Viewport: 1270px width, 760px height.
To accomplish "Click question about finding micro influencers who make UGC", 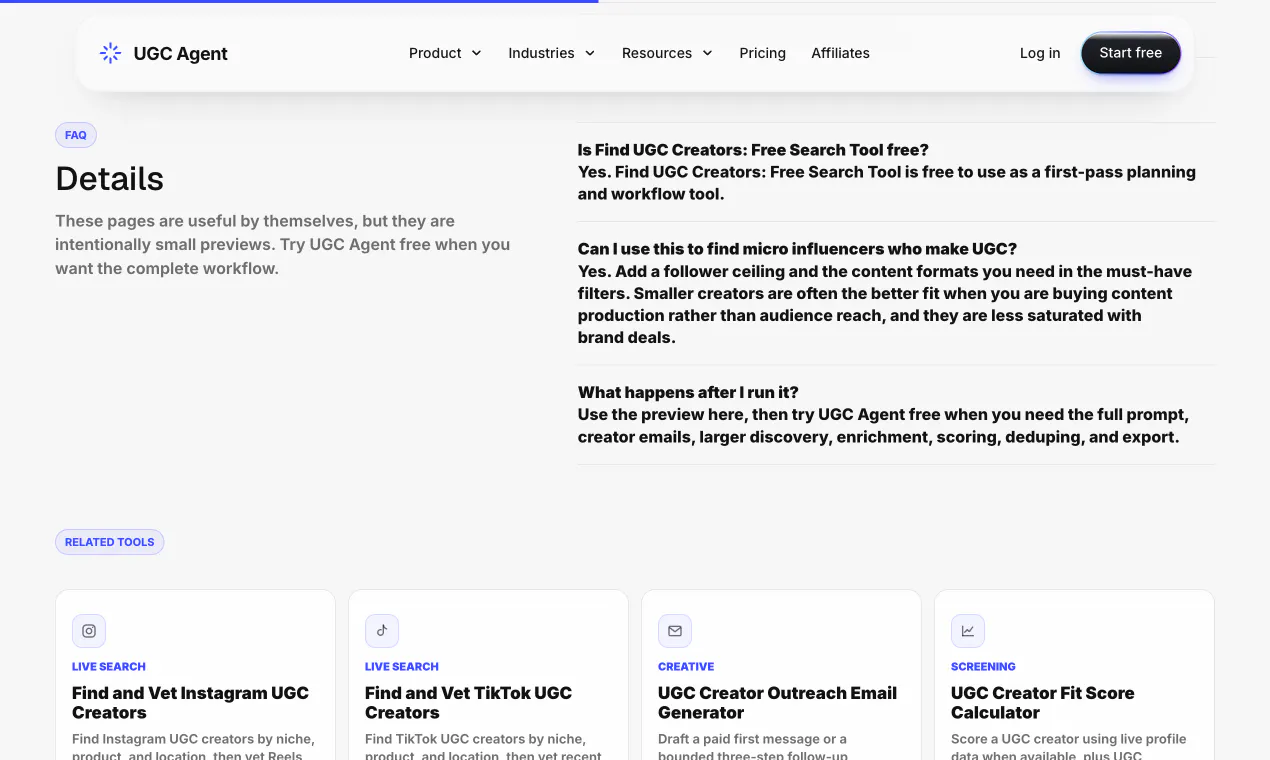I will [x=797, y=249].
